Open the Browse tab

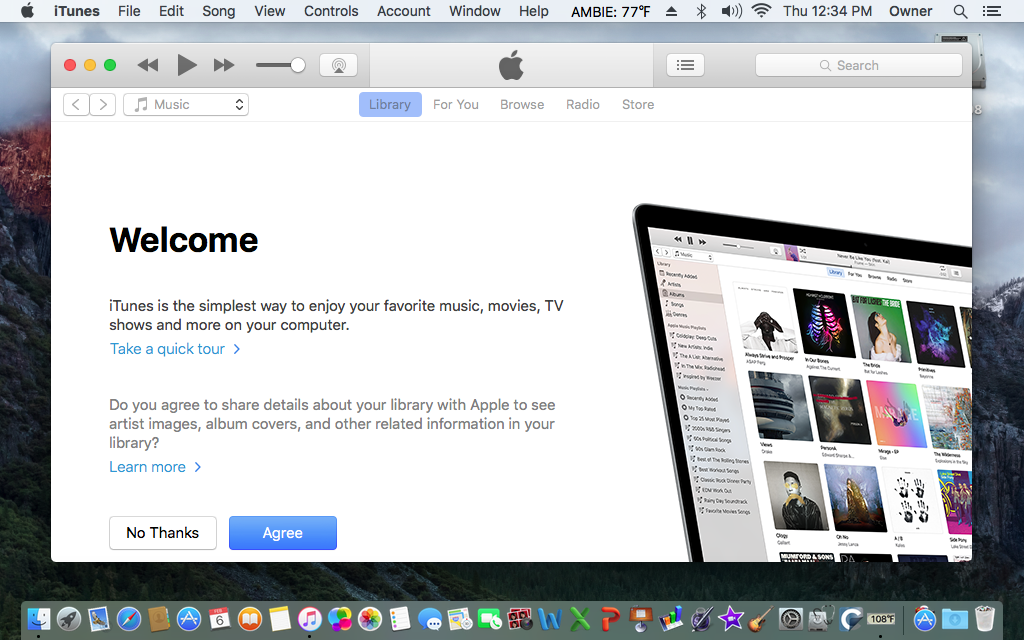point(522,104)
